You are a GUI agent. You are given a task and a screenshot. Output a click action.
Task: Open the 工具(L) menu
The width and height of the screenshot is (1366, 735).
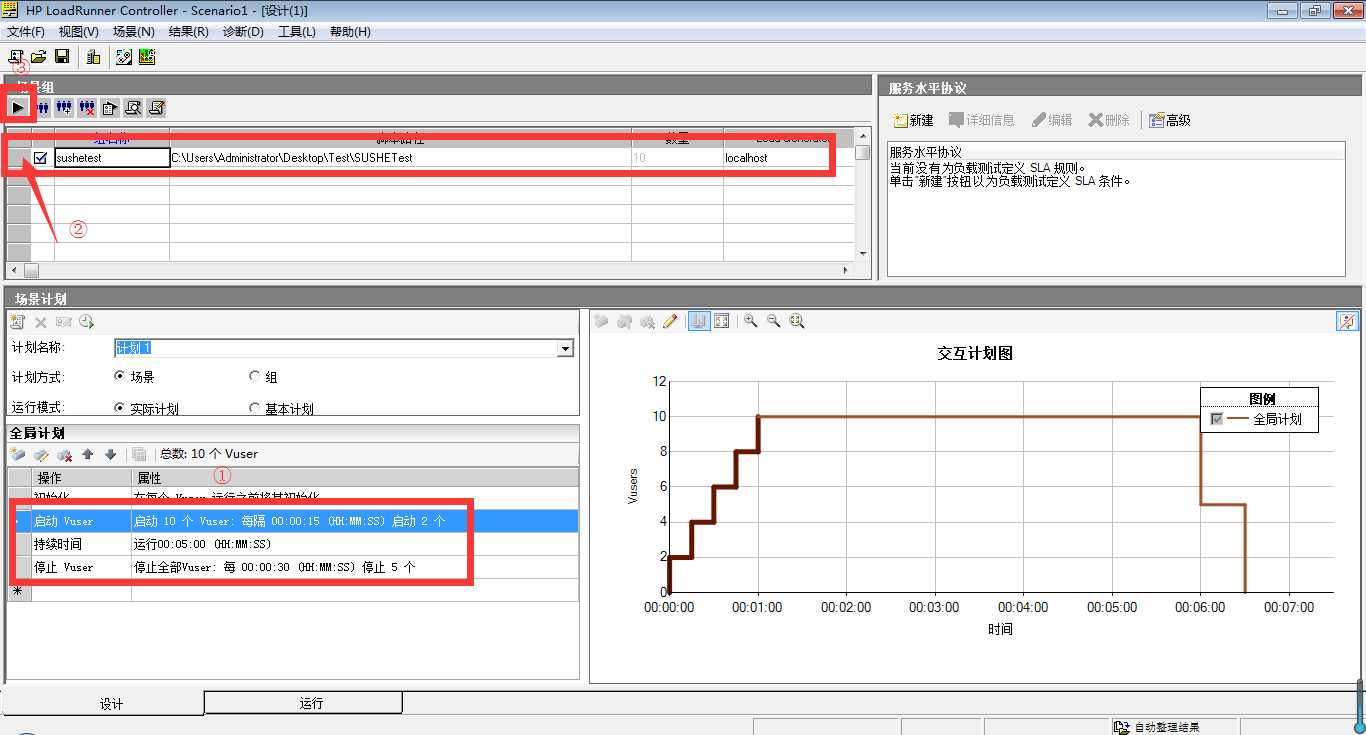pos(297,32)
